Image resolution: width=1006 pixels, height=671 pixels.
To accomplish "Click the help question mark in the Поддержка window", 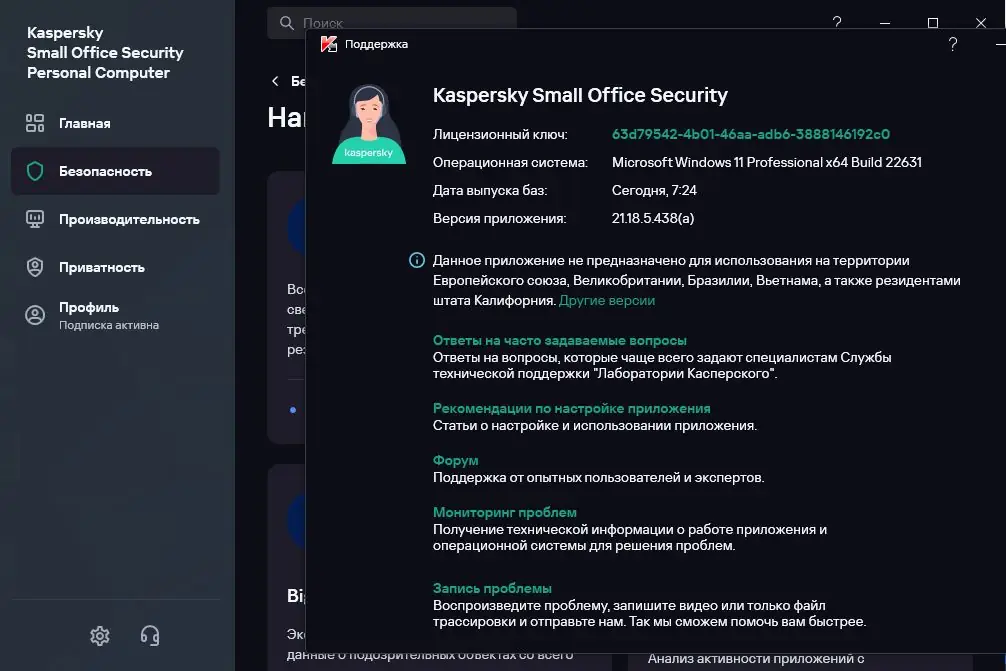I will 953,44.
